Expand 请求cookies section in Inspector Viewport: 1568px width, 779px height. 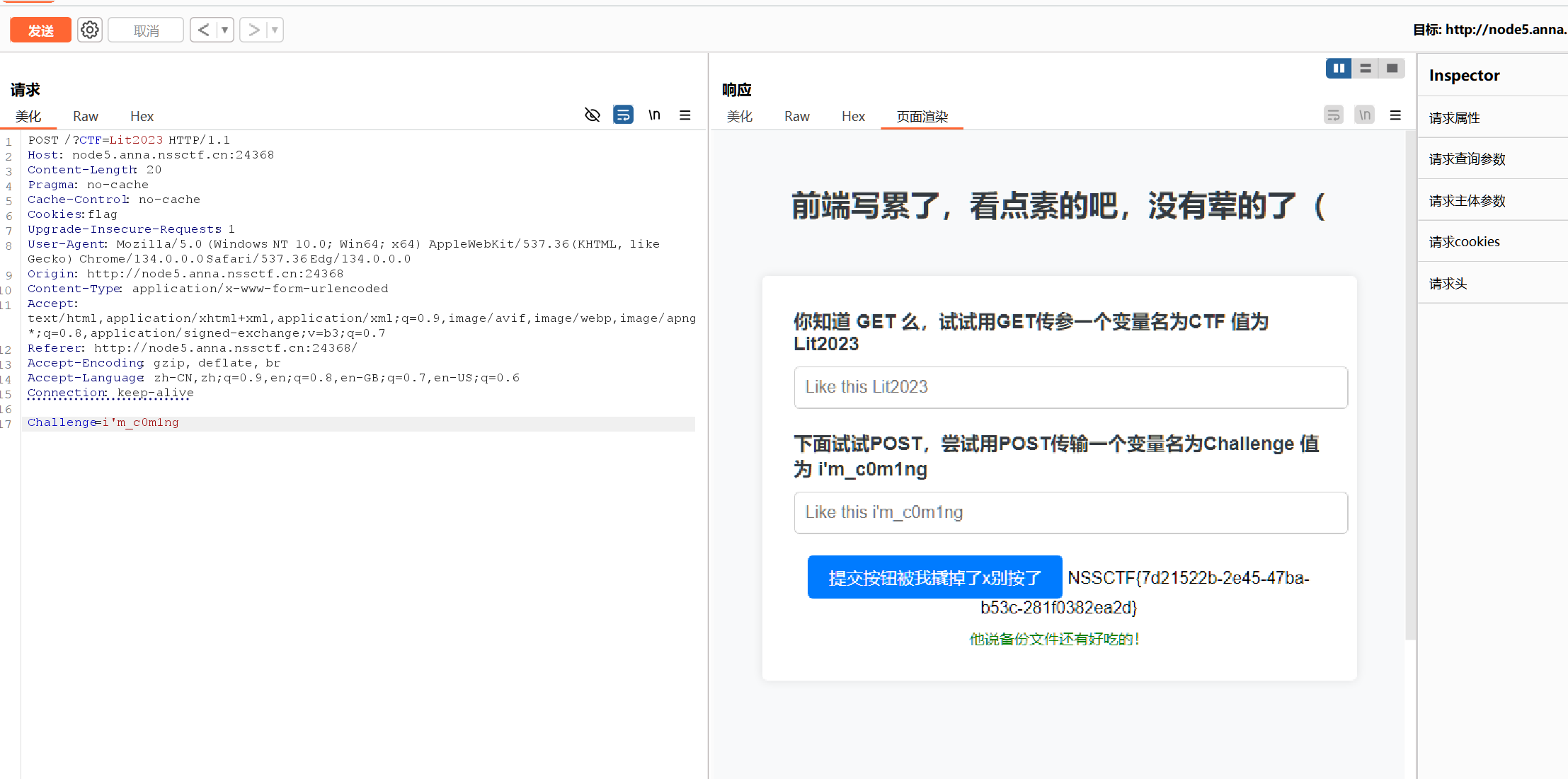pyautogui.click(x=1465, y=242)
